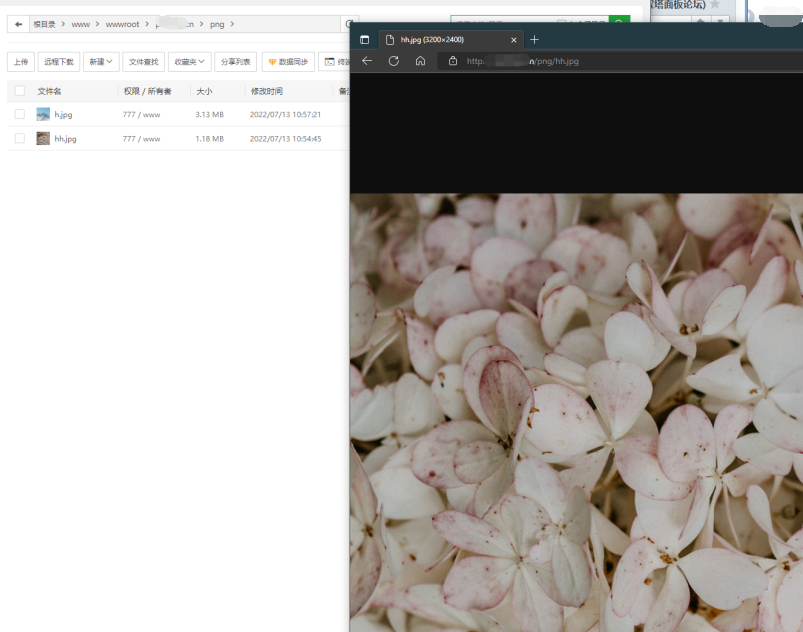Open the hh.jpg file name
Viewport: 803px width, 632px height.
(66, 139)
